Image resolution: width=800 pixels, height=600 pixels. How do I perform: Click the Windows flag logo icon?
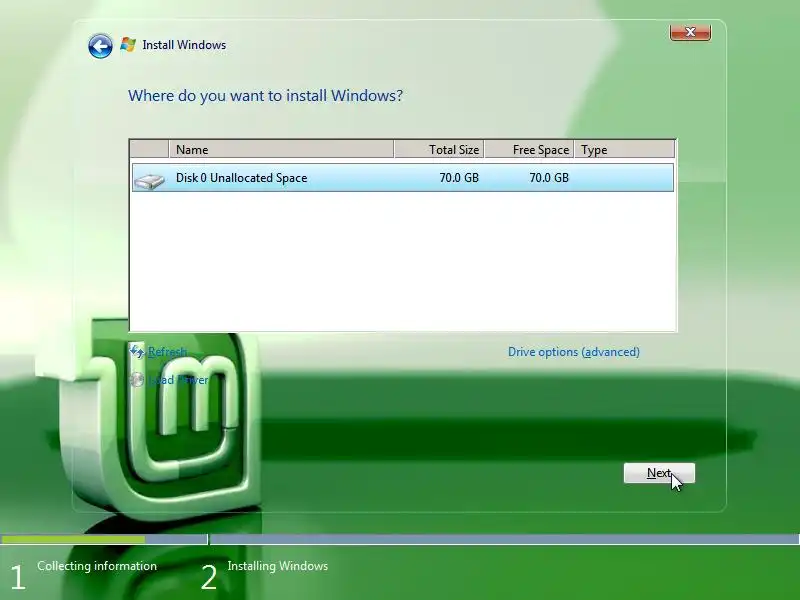click(x=128, y=45)
